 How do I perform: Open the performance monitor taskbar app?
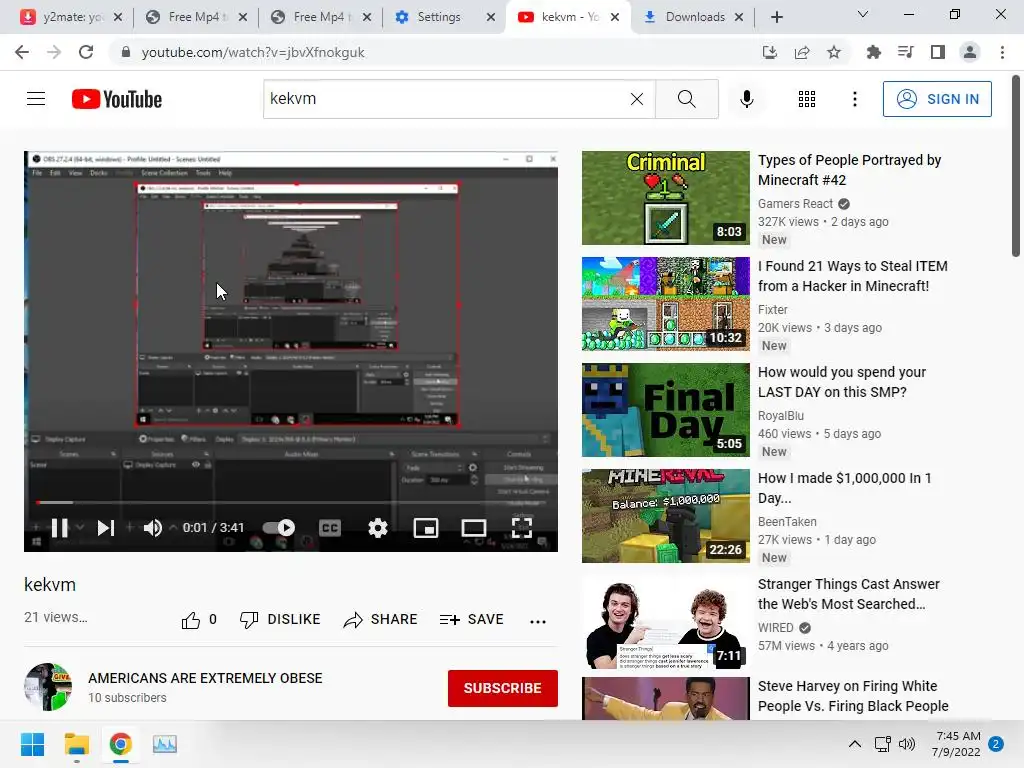[x=165, y=744]
